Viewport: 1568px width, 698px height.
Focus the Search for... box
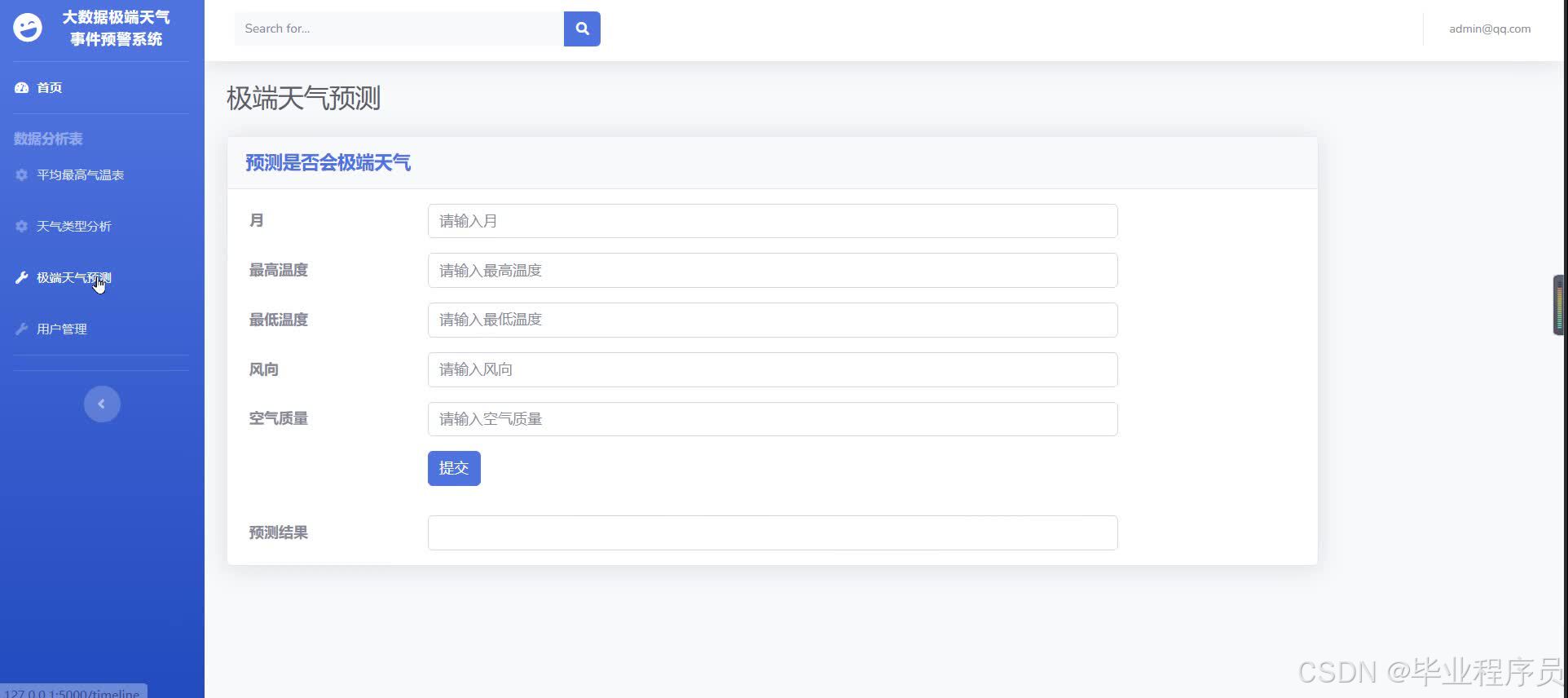pyautogui.click(x=399, y=29)
